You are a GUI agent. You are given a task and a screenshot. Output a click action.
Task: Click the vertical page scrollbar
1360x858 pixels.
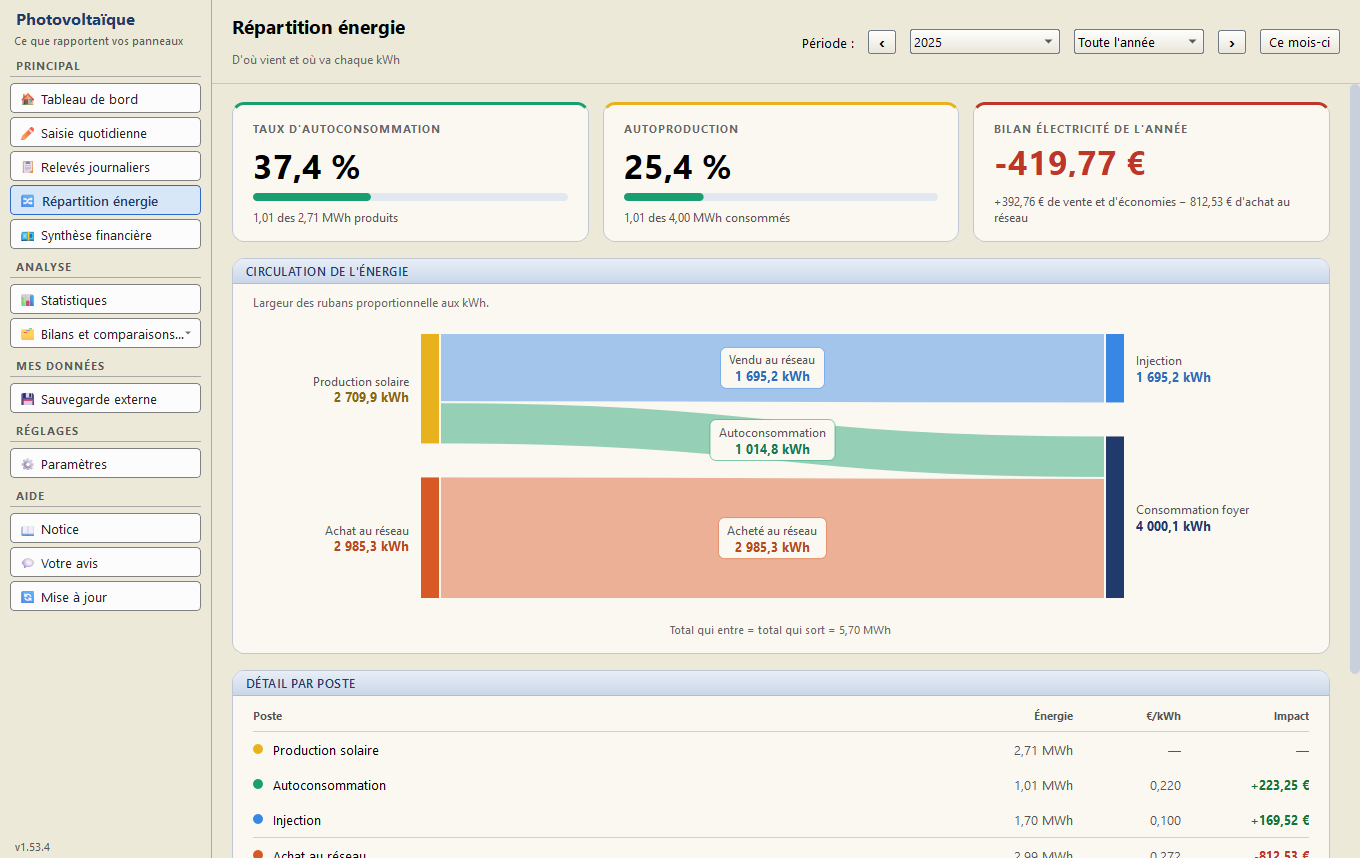point(1355,378)
